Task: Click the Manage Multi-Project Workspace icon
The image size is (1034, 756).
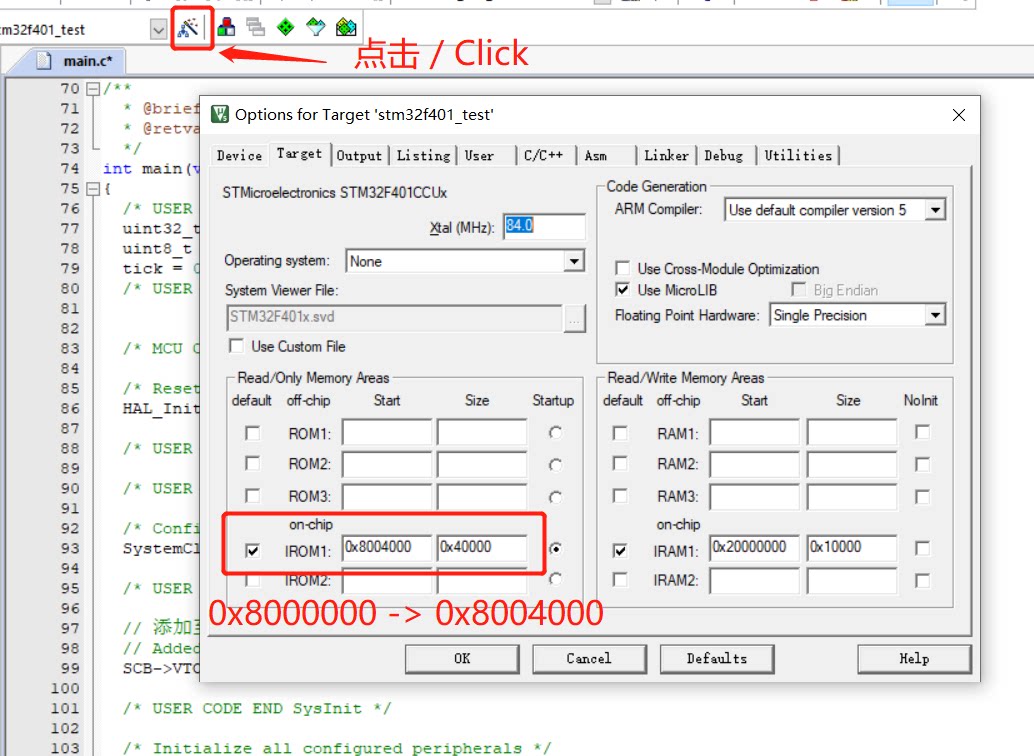Action: 256,28
